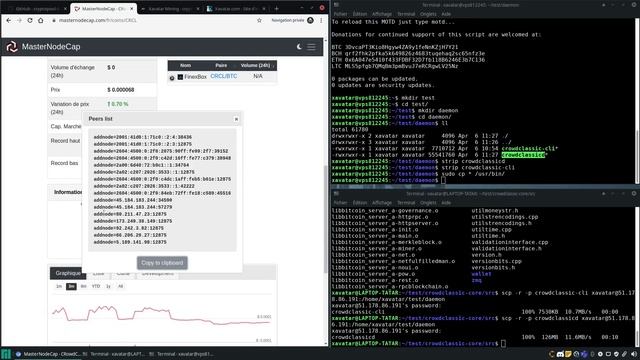The width and height of the screenshot is (640, 360).
Task: Sort exchanges by Paire column
Action: [x=221, y=65]
